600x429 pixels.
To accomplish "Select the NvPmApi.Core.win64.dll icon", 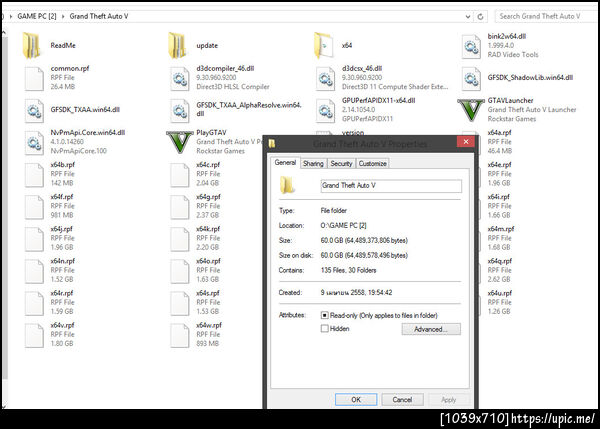I will [34, 142].
